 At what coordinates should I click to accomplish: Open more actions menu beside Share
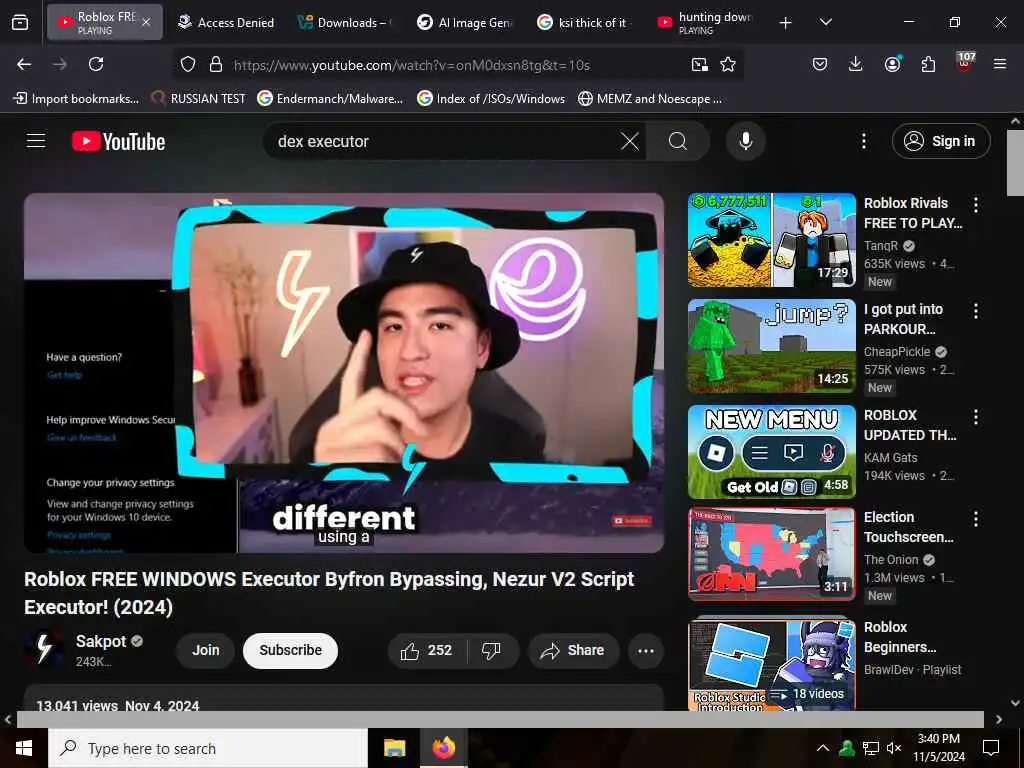[x=646, y=650]
